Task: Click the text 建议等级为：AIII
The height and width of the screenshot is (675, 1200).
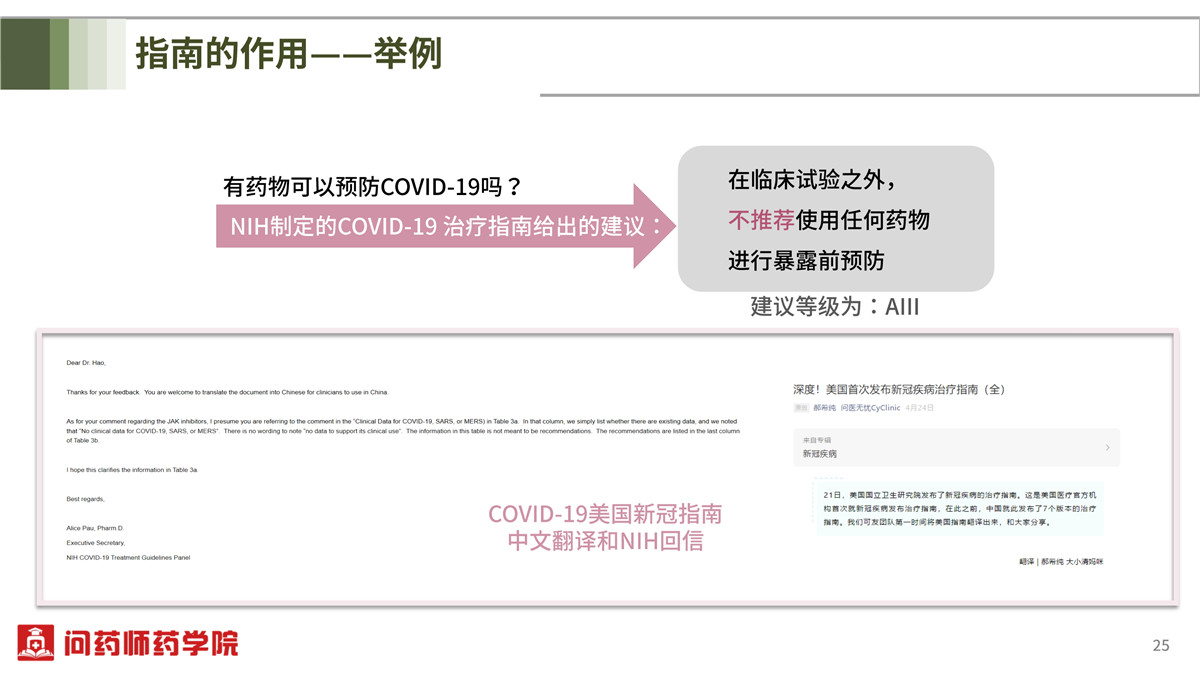Action: [835, 306]
